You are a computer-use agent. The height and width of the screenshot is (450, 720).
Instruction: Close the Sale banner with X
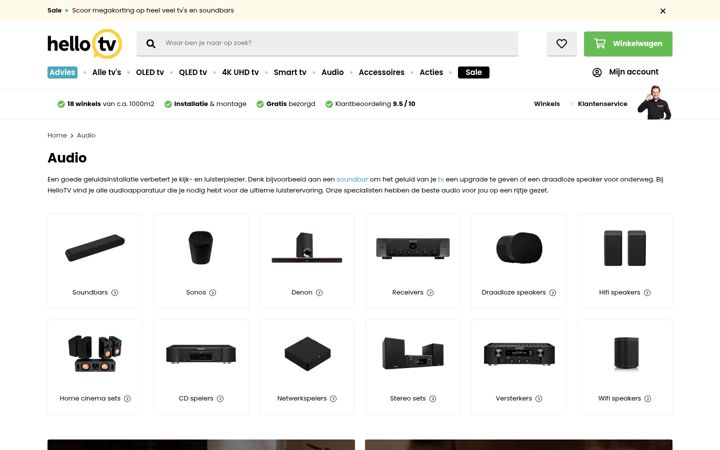(663, 11)
